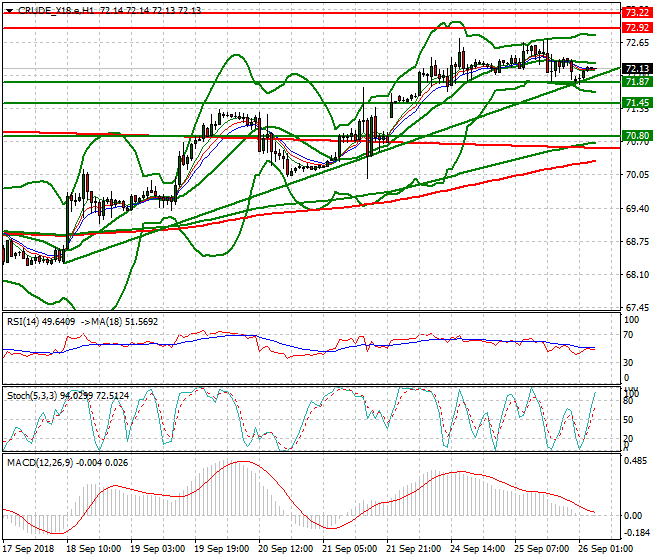Click the MACD 0.485 scale value

point(636,461)
